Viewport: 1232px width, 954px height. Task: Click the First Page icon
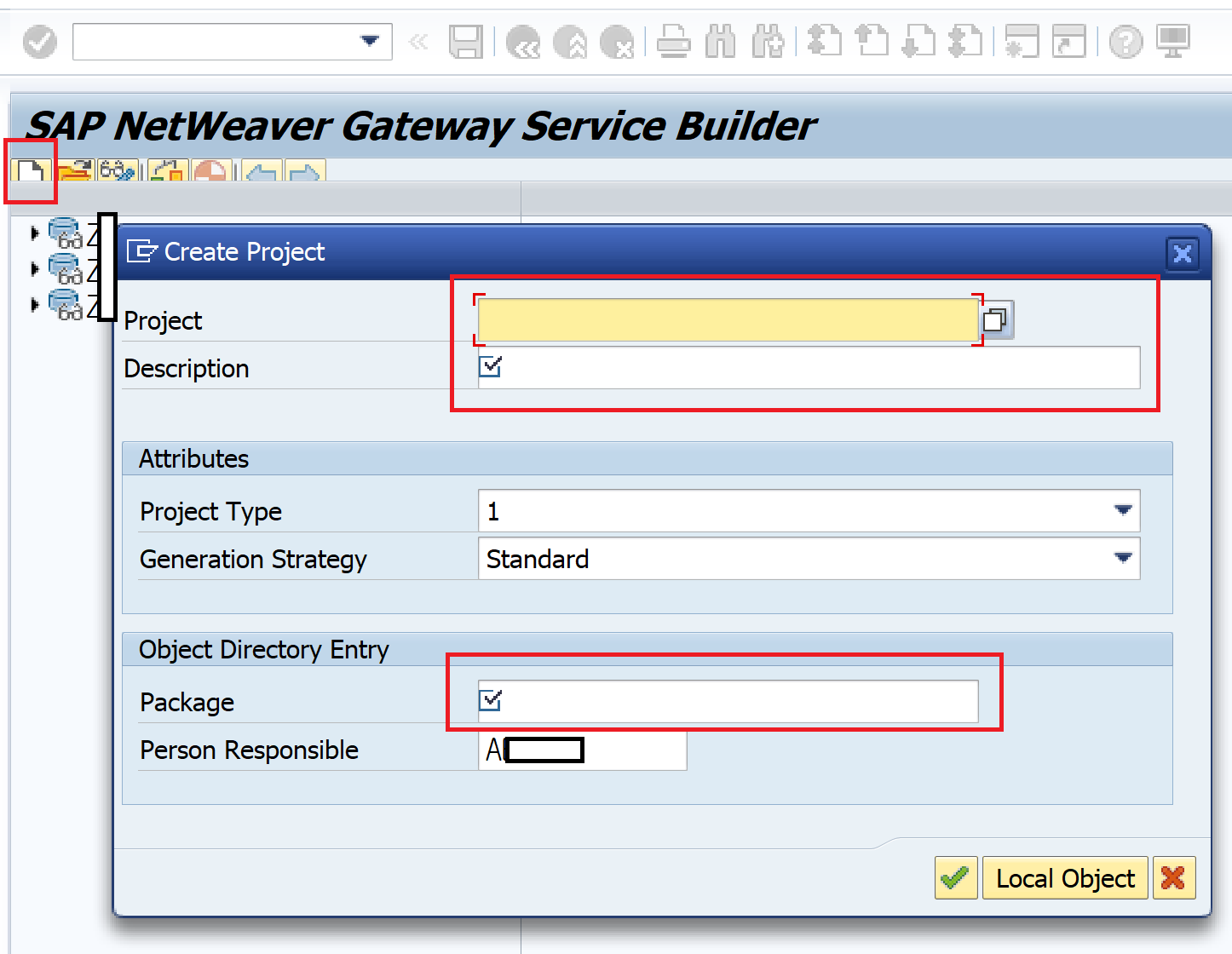(x=824, y=41)
